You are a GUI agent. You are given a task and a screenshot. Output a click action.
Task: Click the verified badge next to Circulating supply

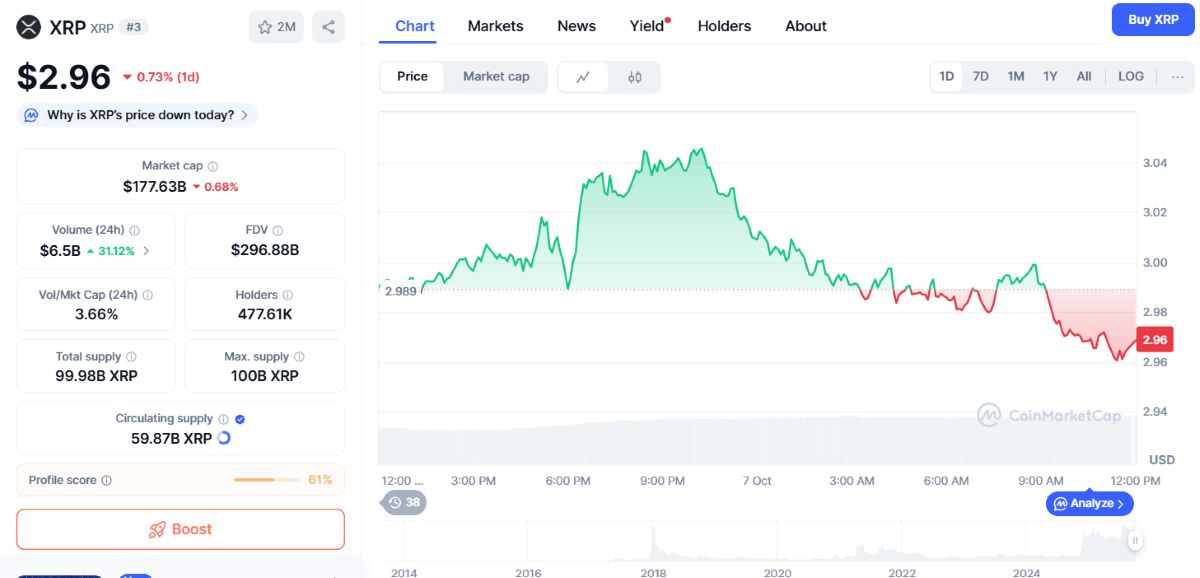(x=240, y=419)
